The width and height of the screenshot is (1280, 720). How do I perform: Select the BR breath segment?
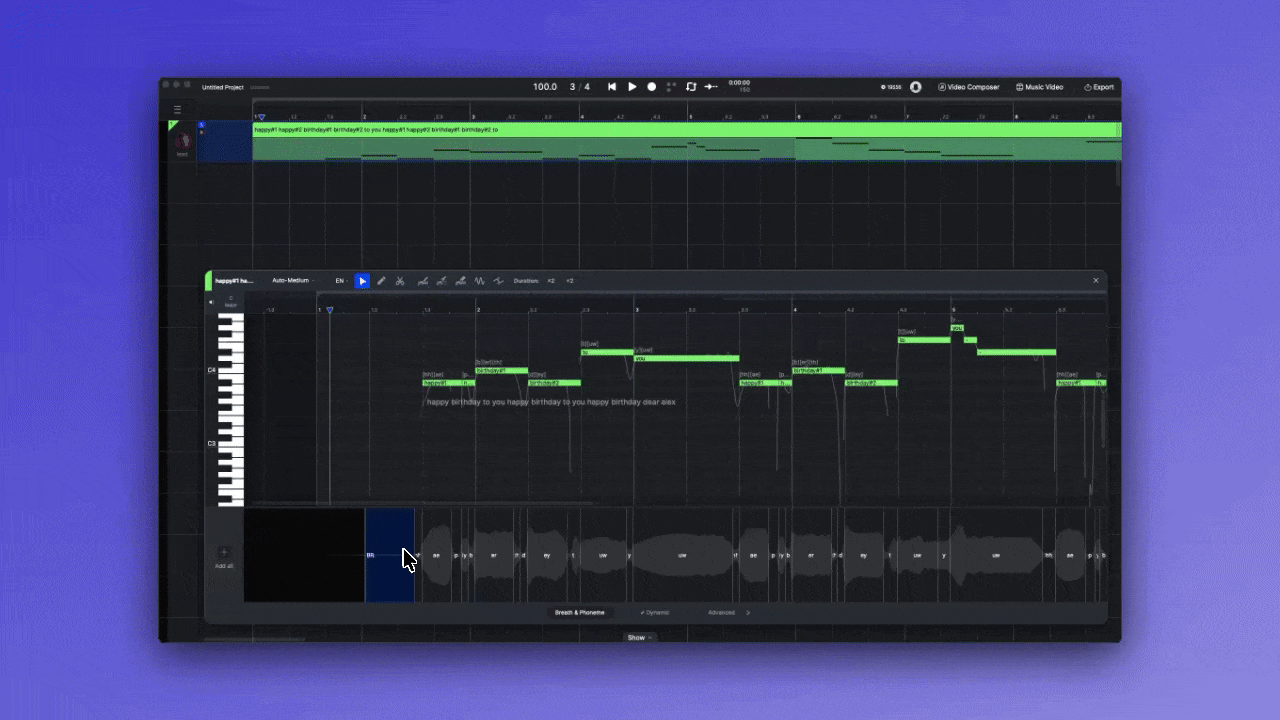[390, 555]
